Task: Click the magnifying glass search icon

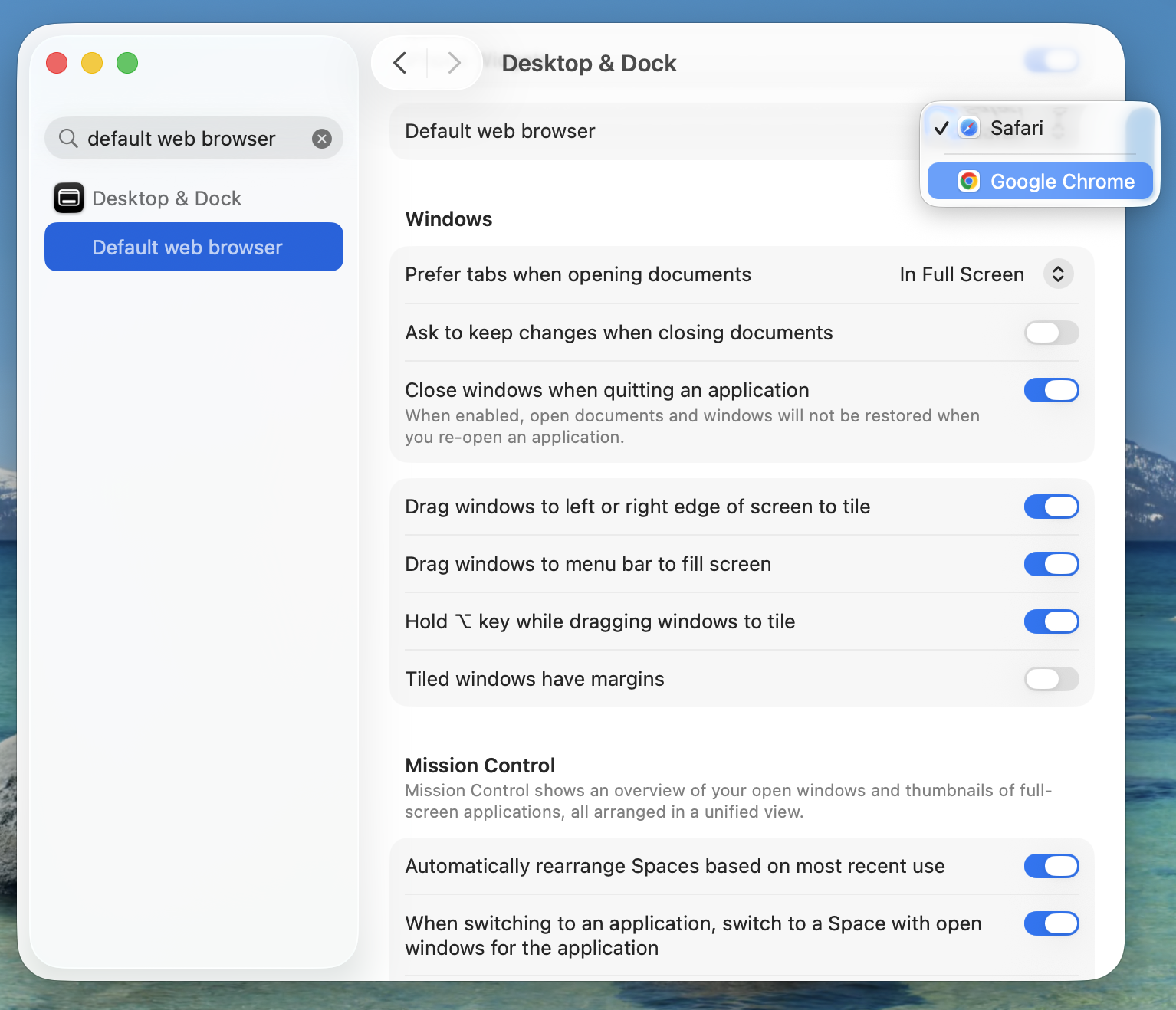Action: click(x=68, y=139)
